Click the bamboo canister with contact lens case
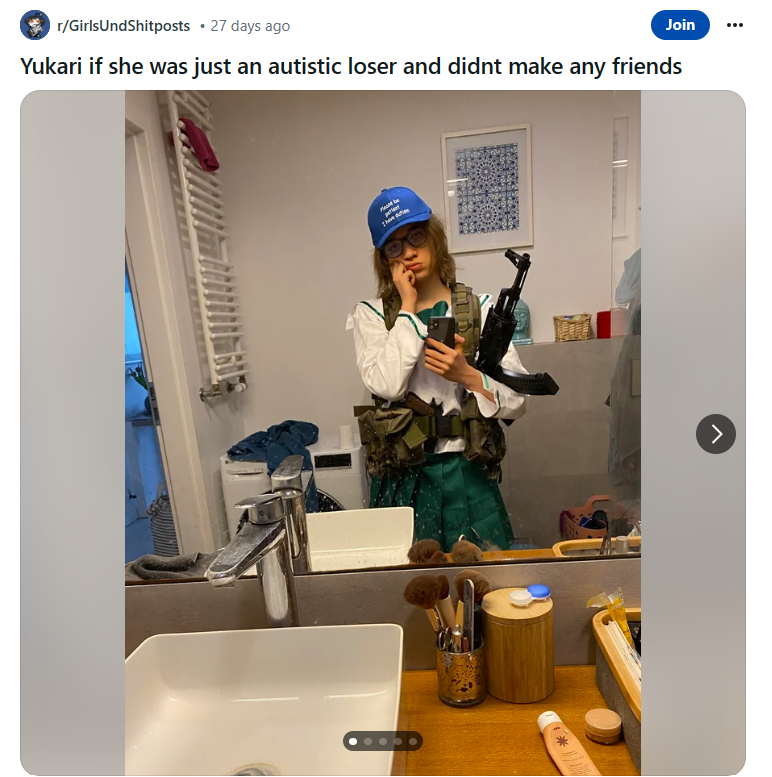The image size is (772, 777). pyautogui.click(x=517, y=644)
